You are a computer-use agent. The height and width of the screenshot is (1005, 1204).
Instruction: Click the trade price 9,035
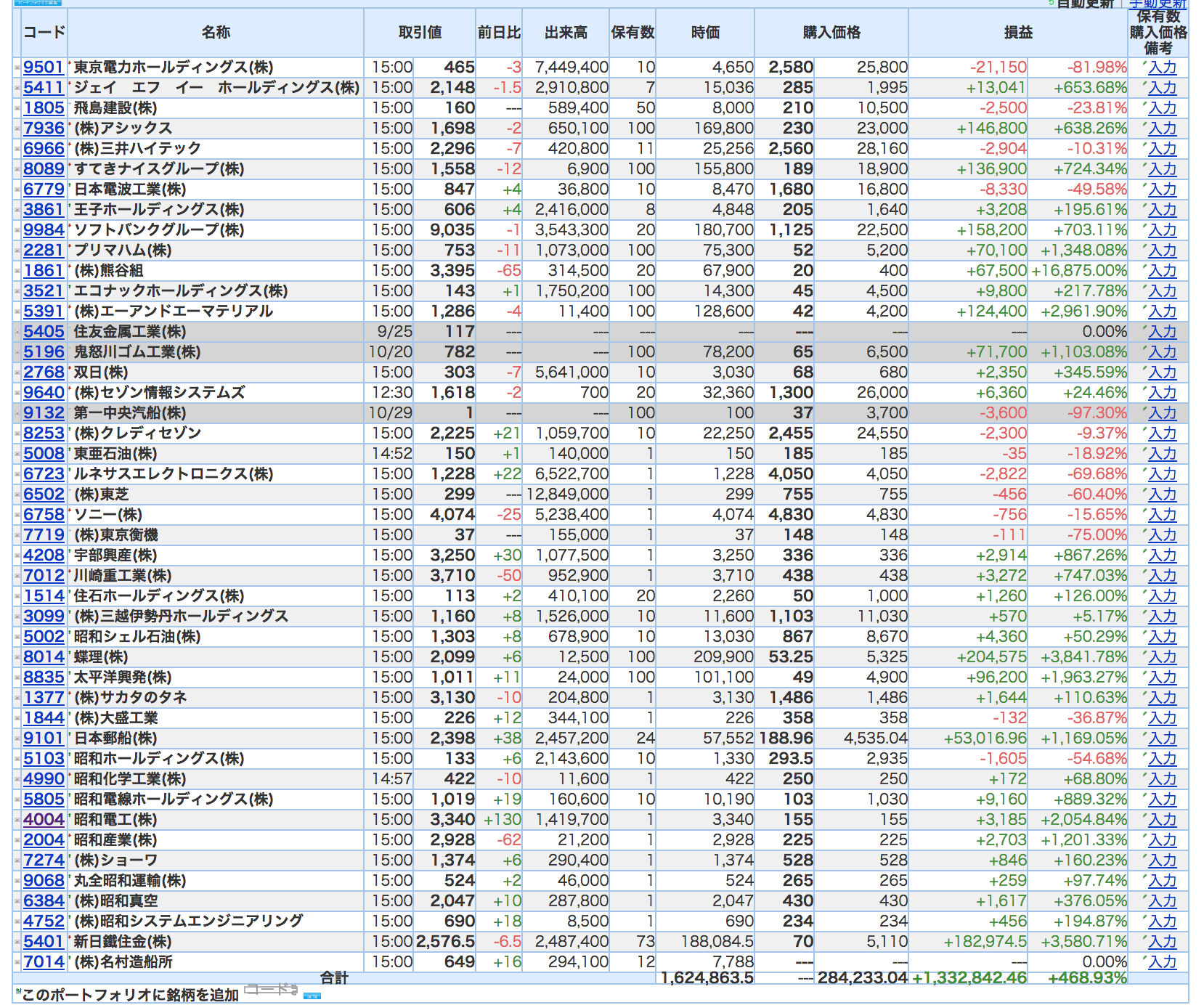point(452,230)
